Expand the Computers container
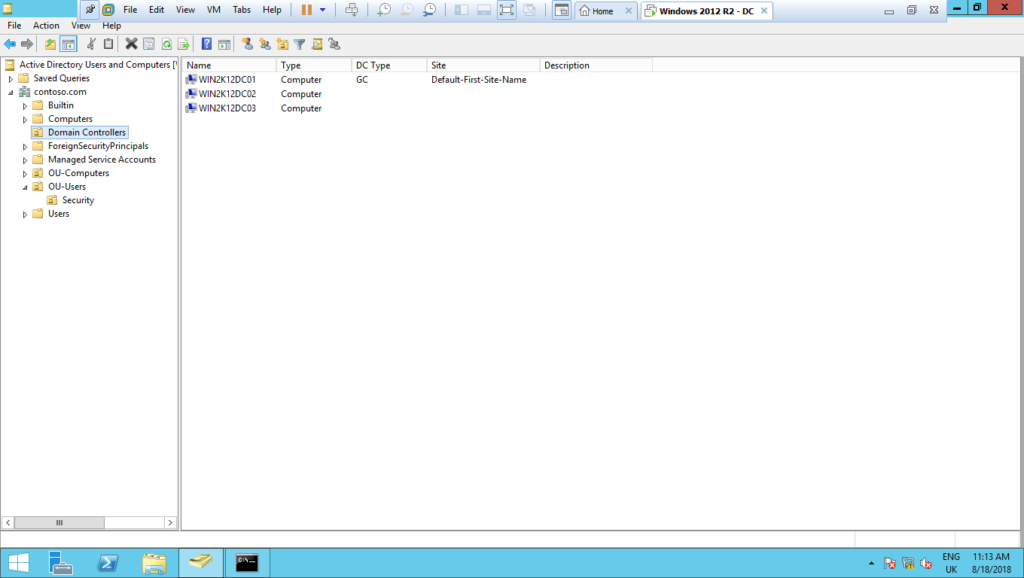This screenshot has height=578, width=1024. (25, 120)
